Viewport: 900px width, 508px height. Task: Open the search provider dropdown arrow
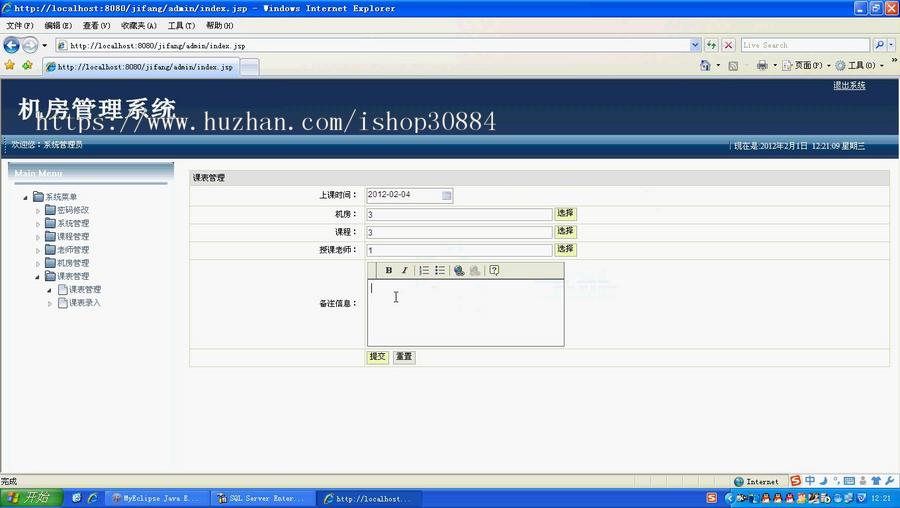[891, 45]
